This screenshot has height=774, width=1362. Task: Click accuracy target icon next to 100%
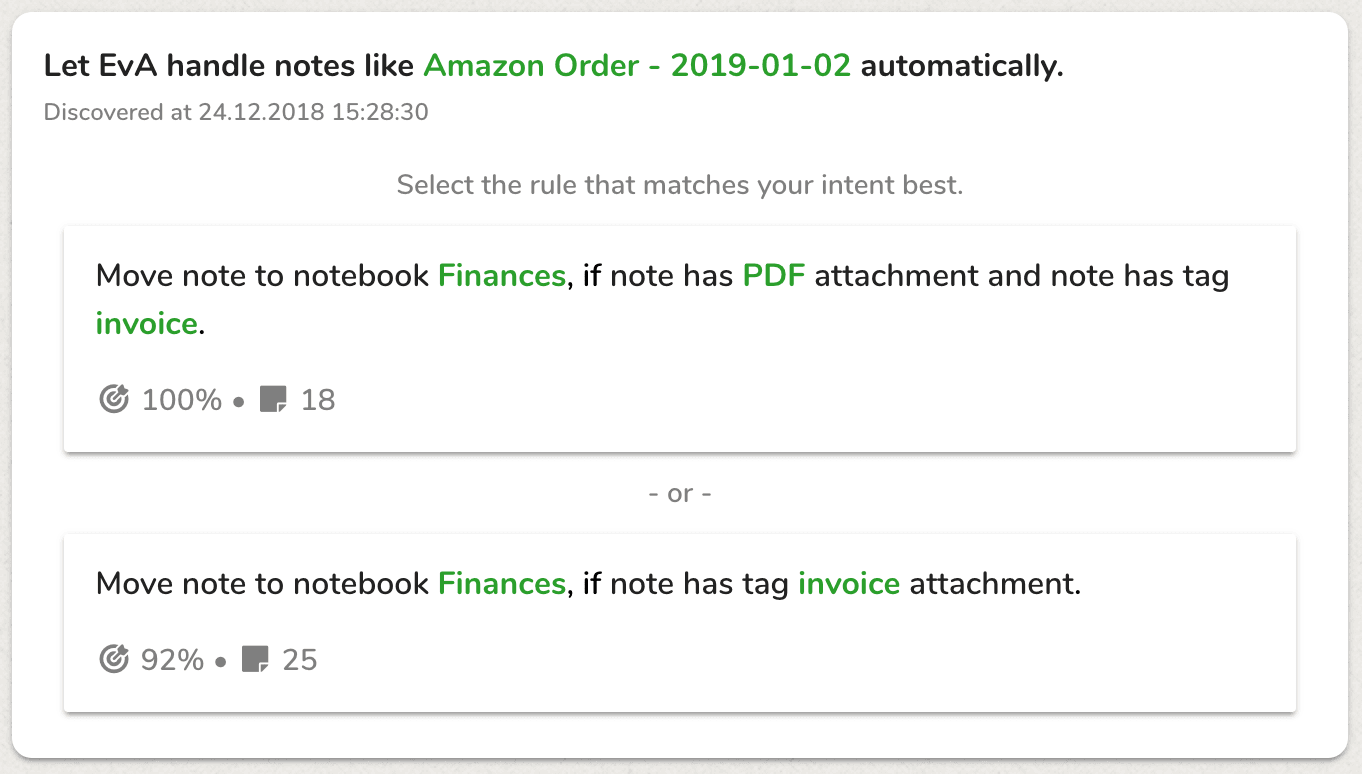[x=115, y=400]
